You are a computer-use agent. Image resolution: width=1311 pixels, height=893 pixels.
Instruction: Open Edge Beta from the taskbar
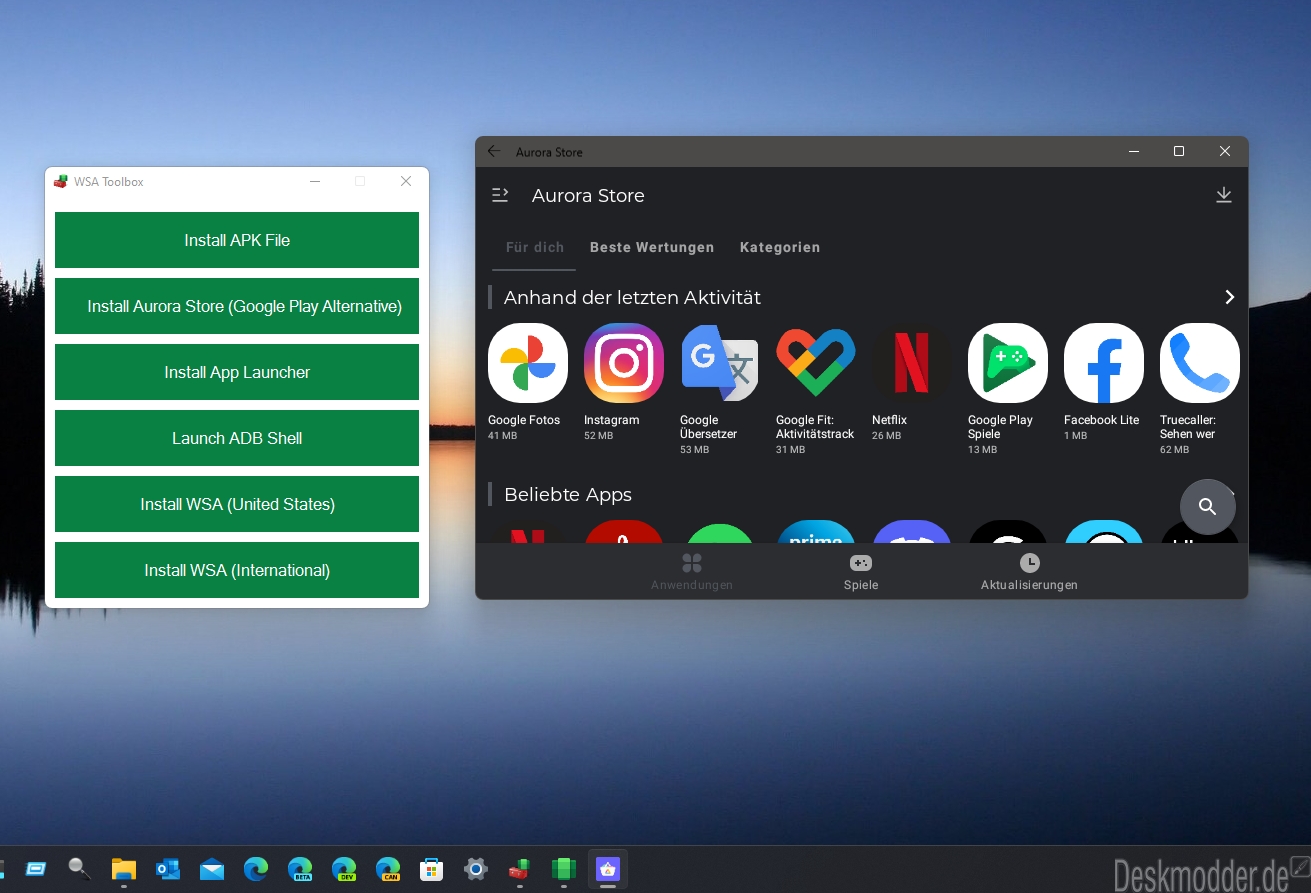click(x=300, y=868)
